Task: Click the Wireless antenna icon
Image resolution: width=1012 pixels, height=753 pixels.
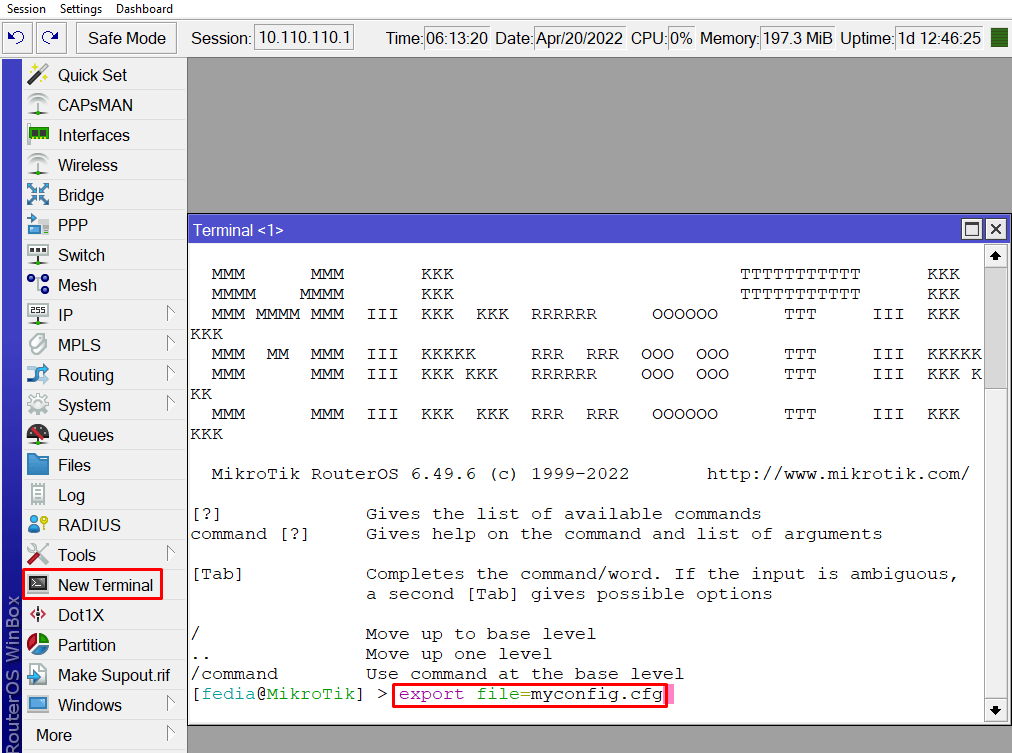Action: click(x=38, y=165)
